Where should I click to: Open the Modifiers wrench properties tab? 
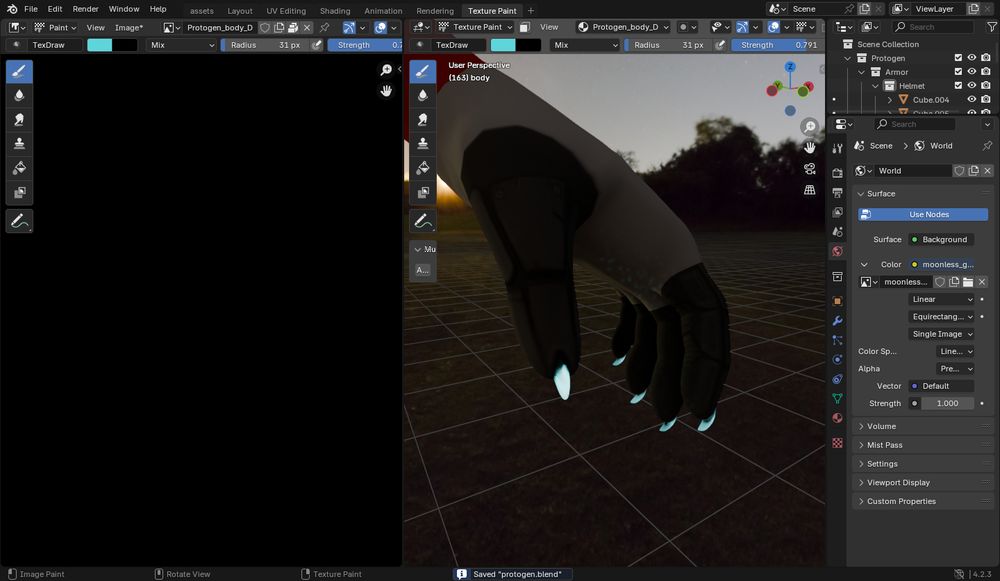point(837,321)
